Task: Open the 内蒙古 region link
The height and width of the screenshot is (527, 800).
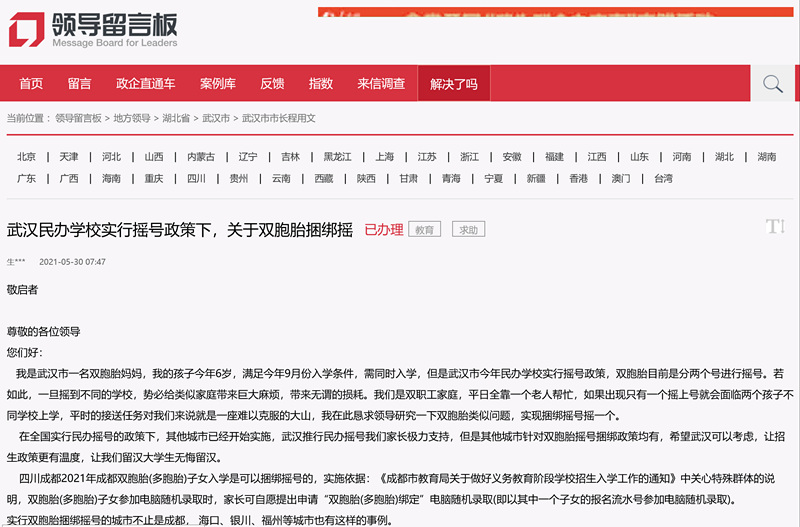Action: click(x=201, y=157)
